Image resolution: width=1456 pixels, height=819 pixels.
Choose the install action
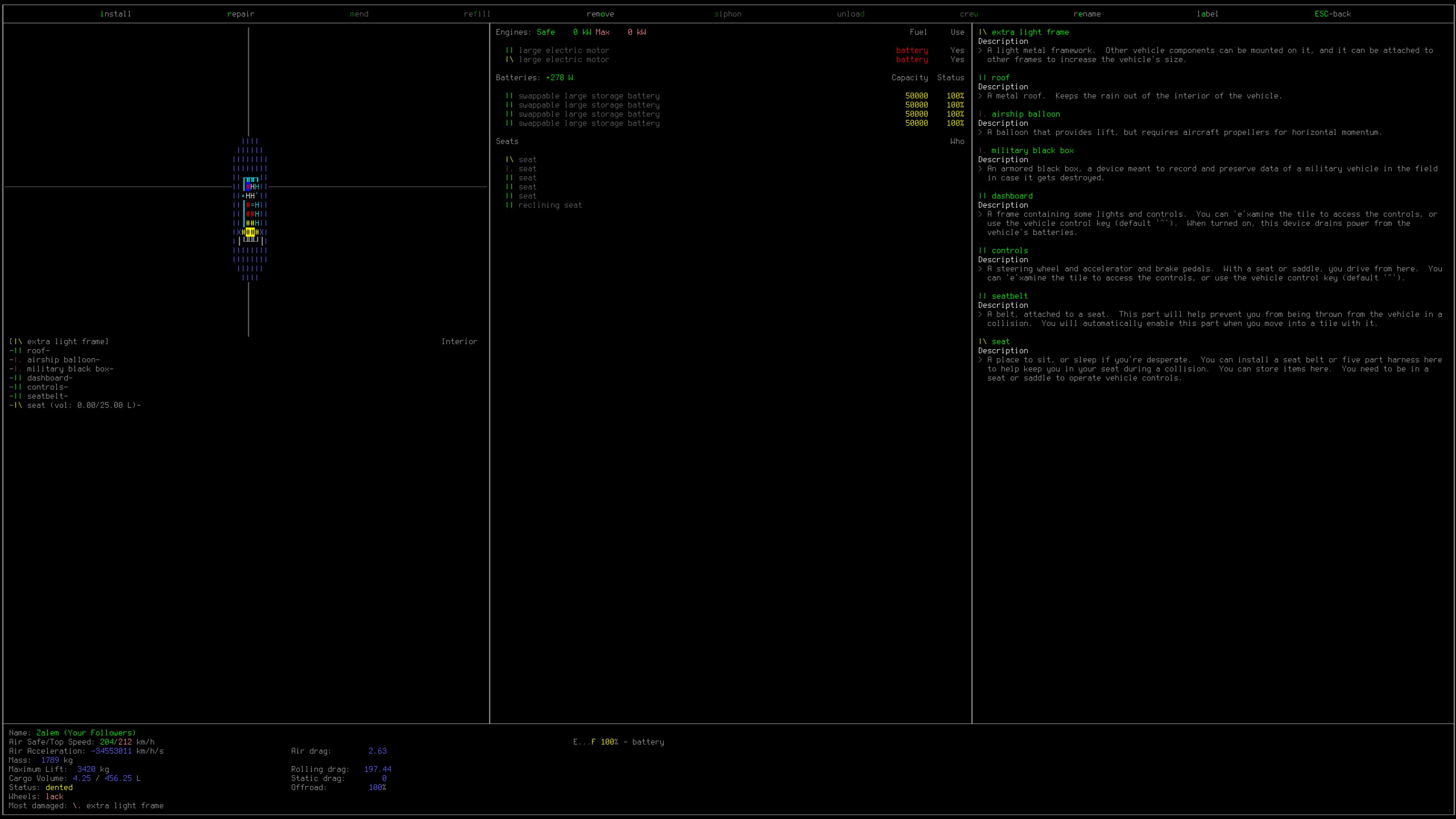[x=115, y=14]
